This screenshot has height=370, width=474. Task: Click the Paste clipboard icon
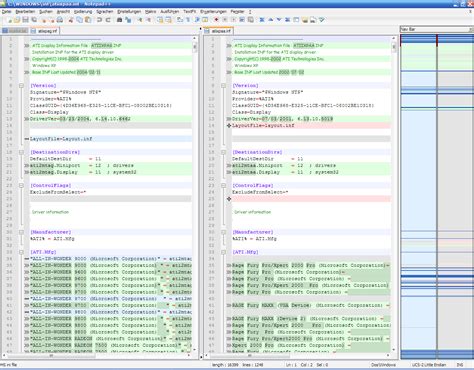coord(88,20)
